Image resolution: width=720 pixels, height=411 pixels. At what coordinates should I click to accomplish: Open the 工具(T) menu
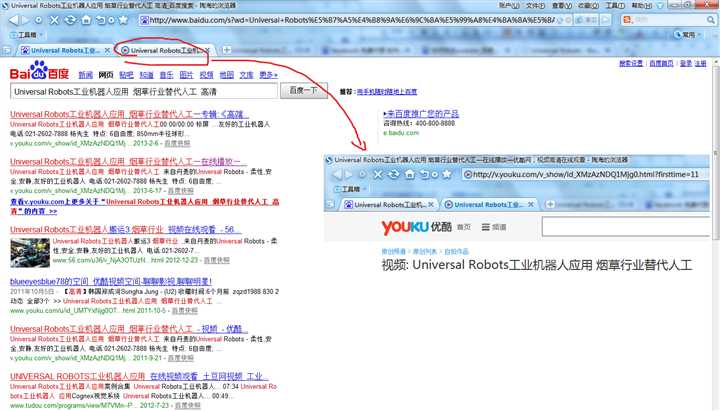tap(615, 6)
